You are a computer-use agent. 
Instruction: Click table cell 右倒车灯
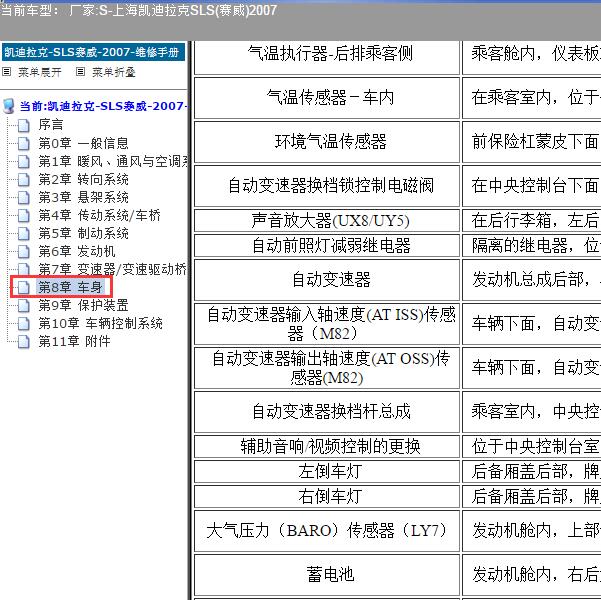pos(327,496)
